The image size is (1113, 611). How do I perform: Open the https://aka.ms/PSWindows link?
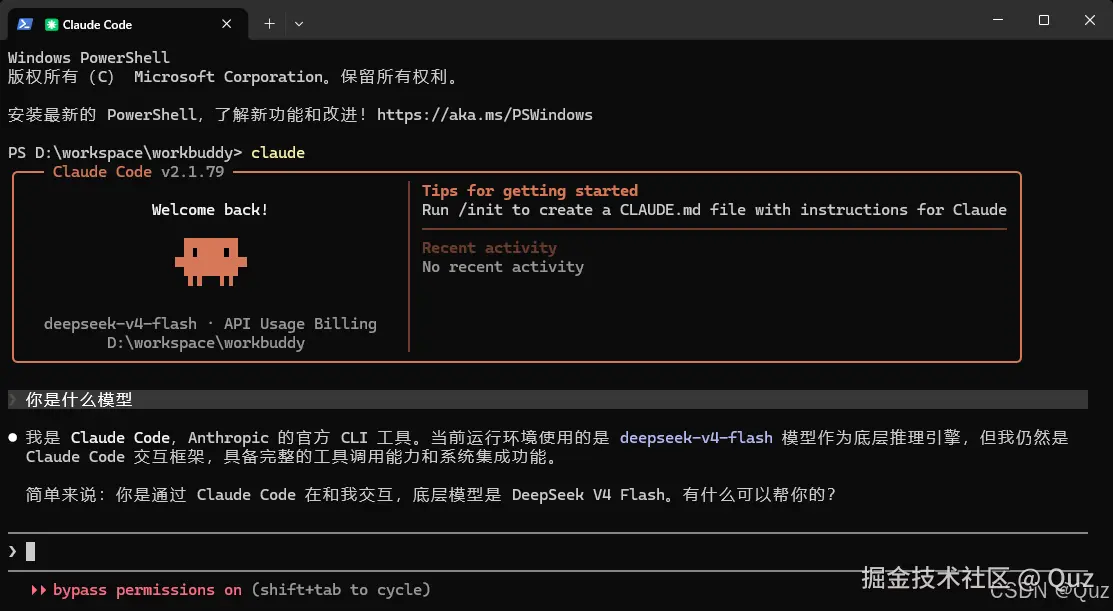pos(485,115)
